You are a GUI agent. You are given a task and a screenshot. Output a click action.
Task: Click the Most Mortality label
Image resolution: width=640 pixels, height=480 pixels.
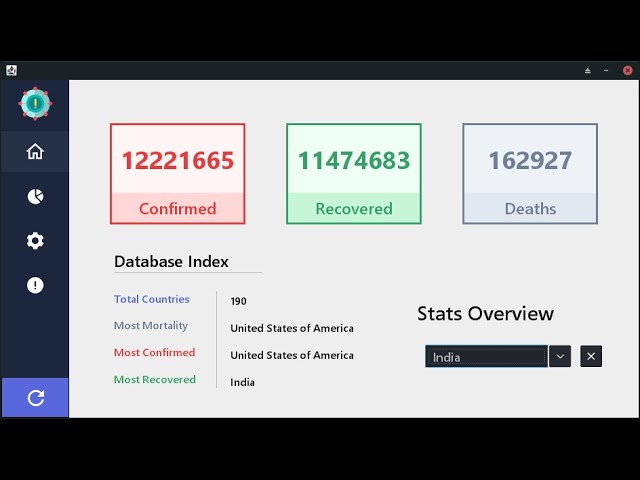point(151,326)
